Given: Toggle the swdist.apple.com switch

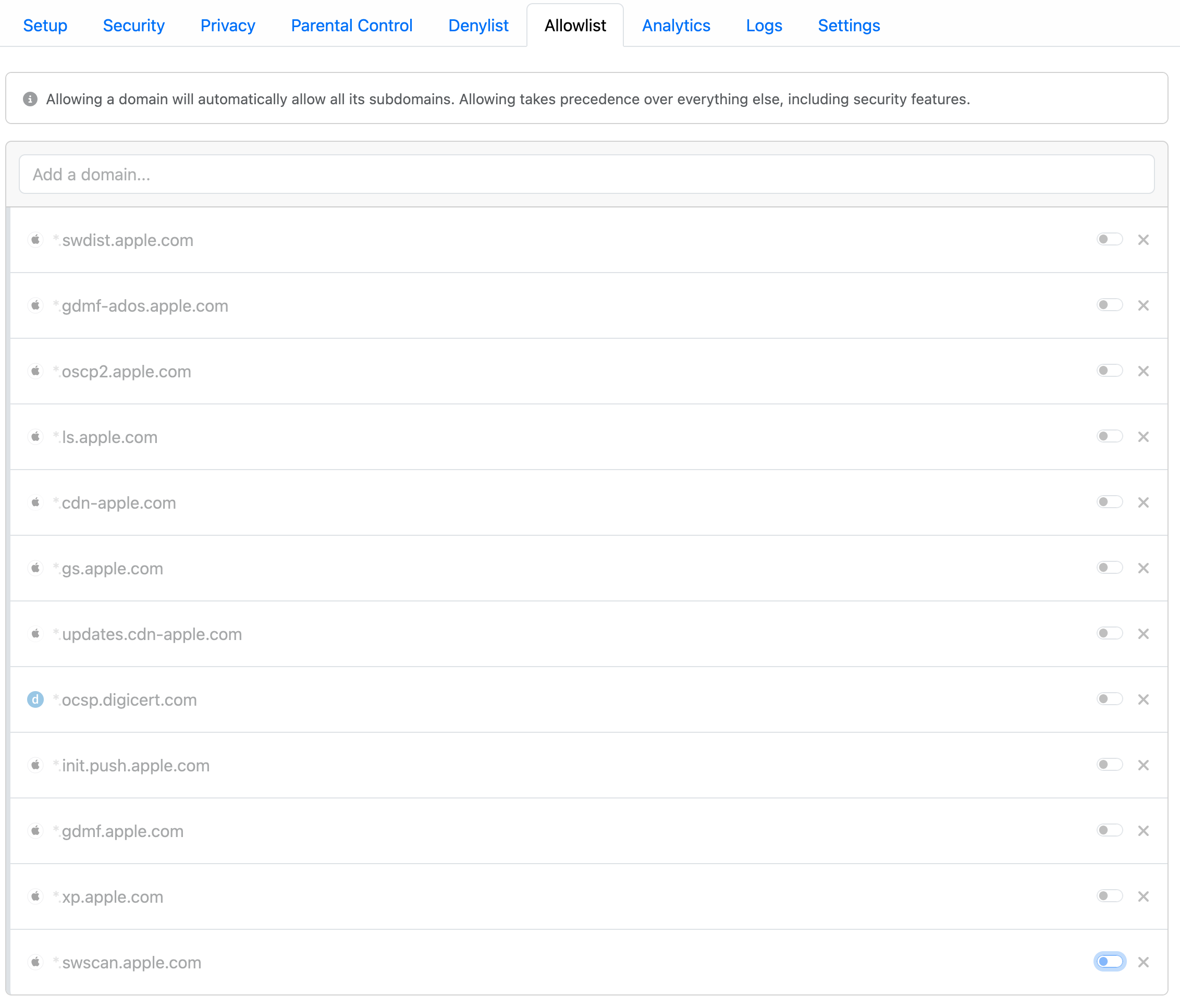Looking at the screenshot, I should 1110,240.
